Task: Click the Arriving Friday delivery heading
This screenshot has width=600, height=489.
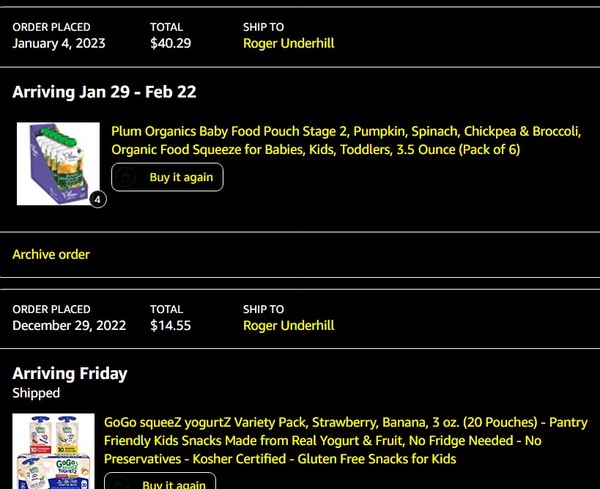Action: pos(70,373)
